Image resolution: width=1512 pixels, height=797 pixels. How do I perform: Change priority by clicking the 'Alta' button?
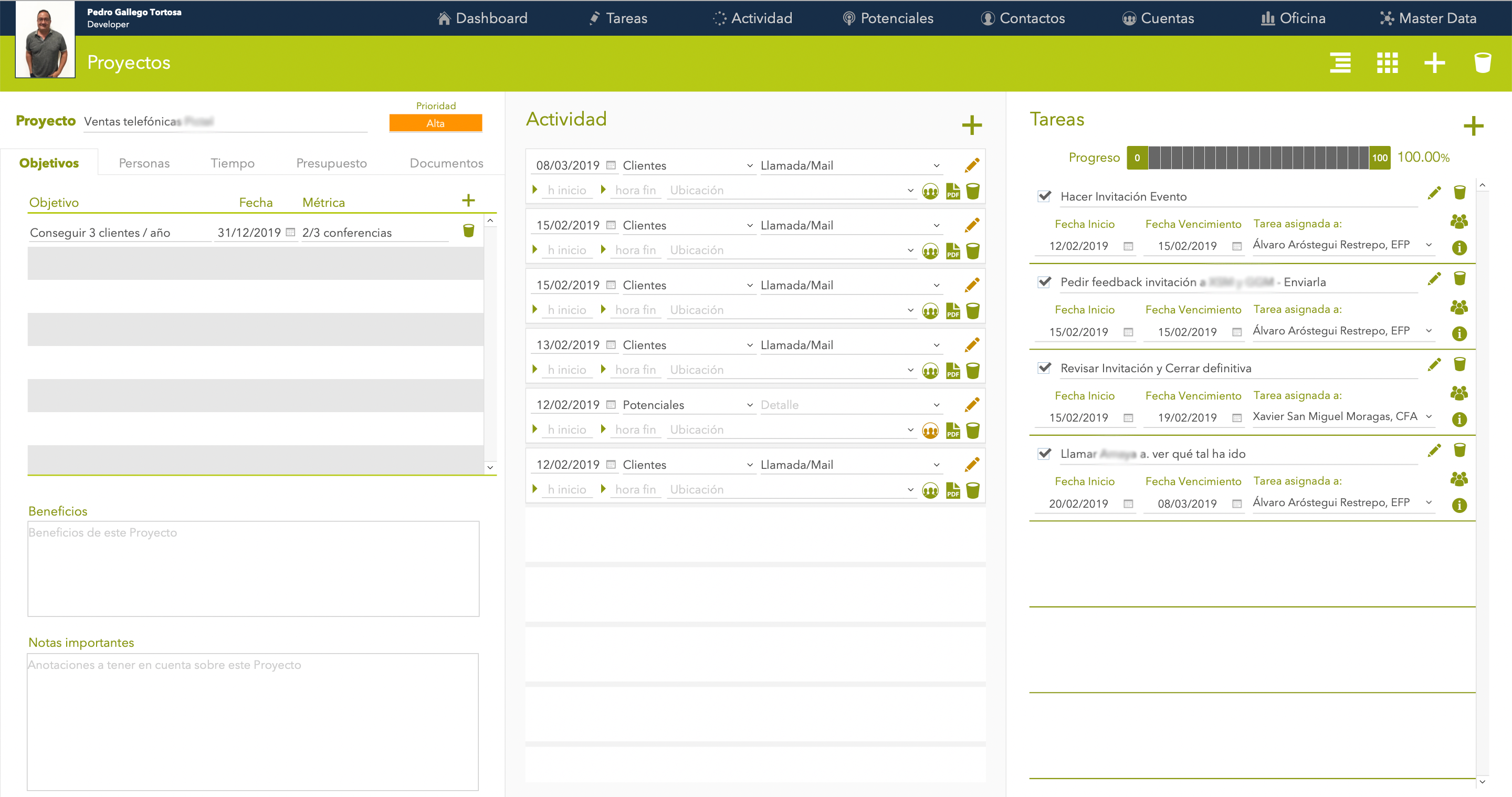[435, 123]
